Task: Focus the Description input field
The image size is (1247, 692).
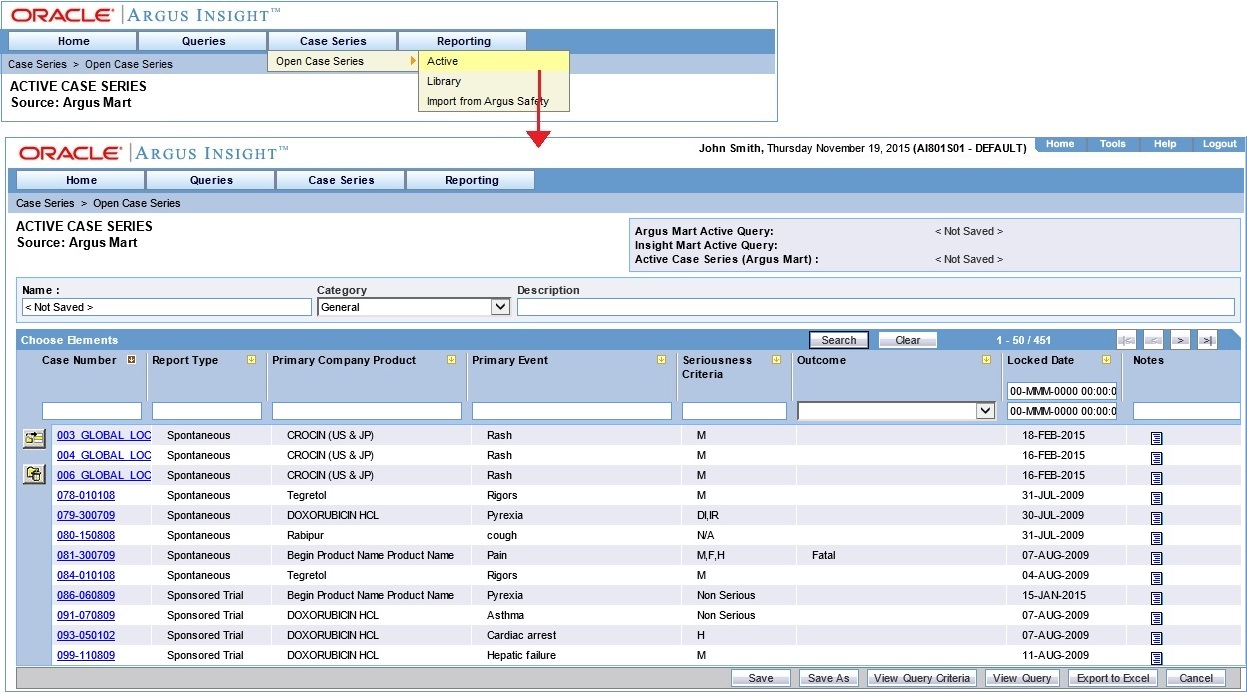Action: pos(875,307)
